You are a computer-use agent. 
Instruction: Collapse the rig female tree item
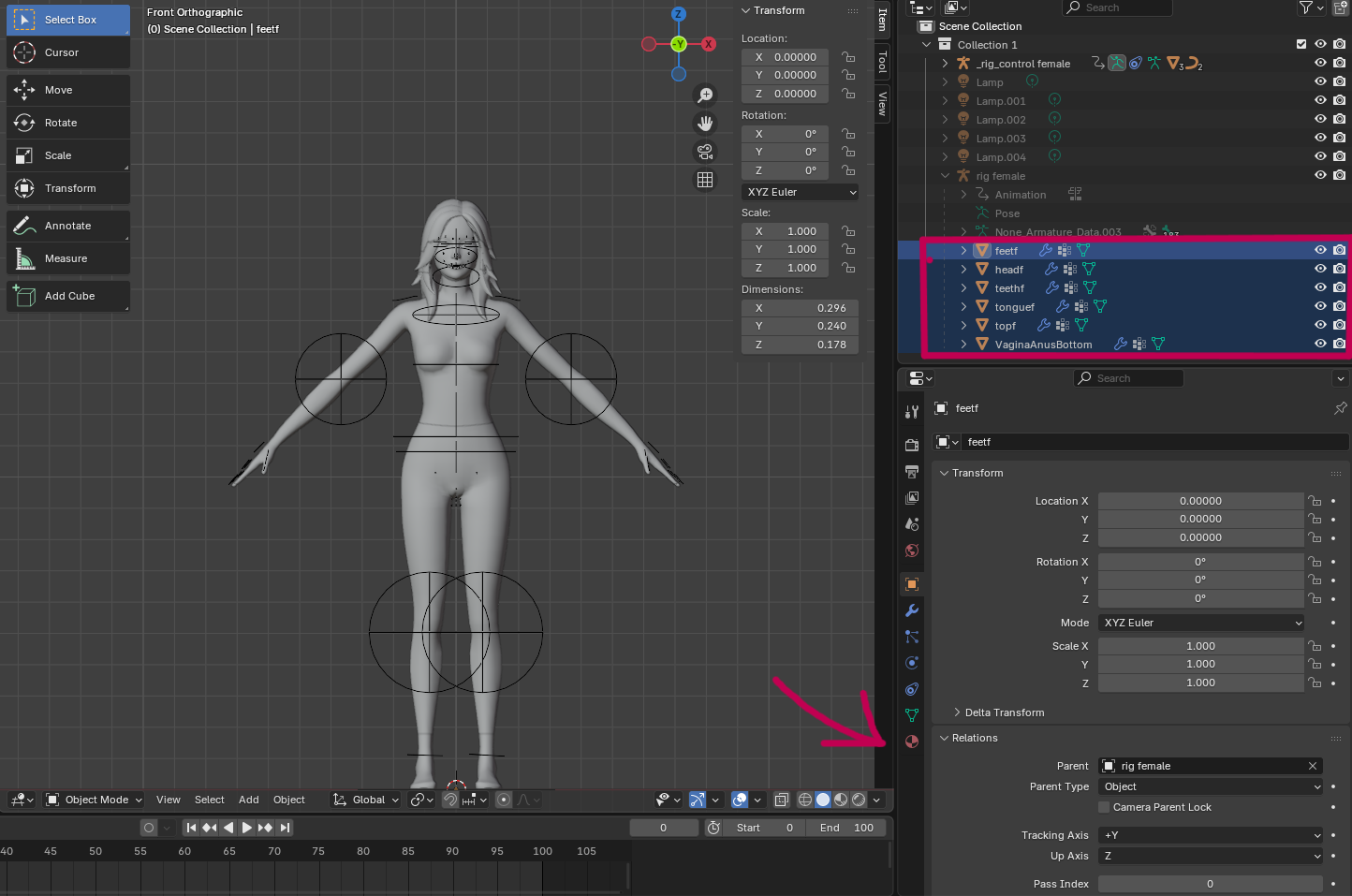[945, 175]
